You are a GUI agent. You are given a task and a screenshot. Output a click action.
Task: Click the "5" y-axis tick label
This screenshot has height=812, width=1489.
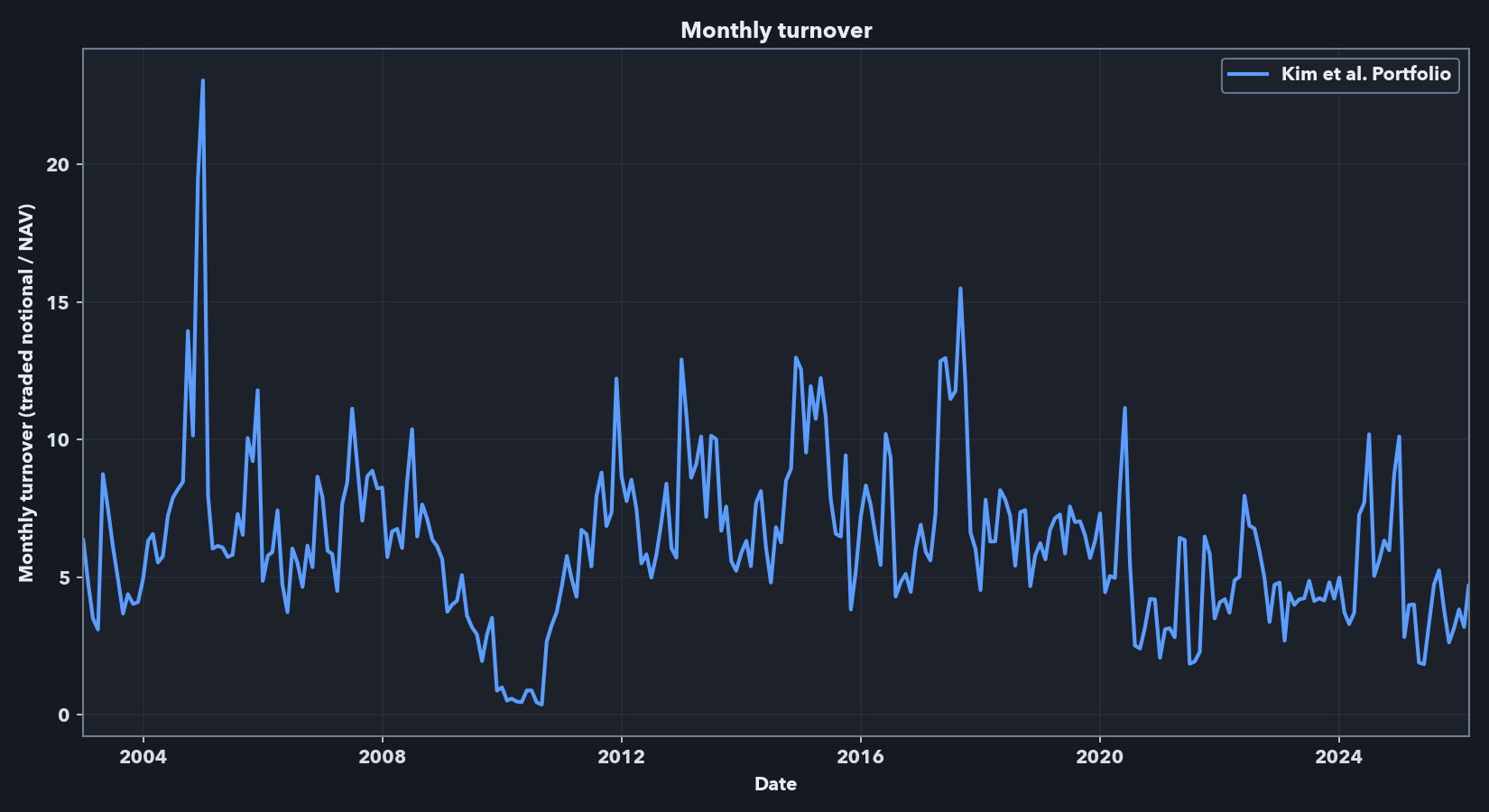click(63, 577)
